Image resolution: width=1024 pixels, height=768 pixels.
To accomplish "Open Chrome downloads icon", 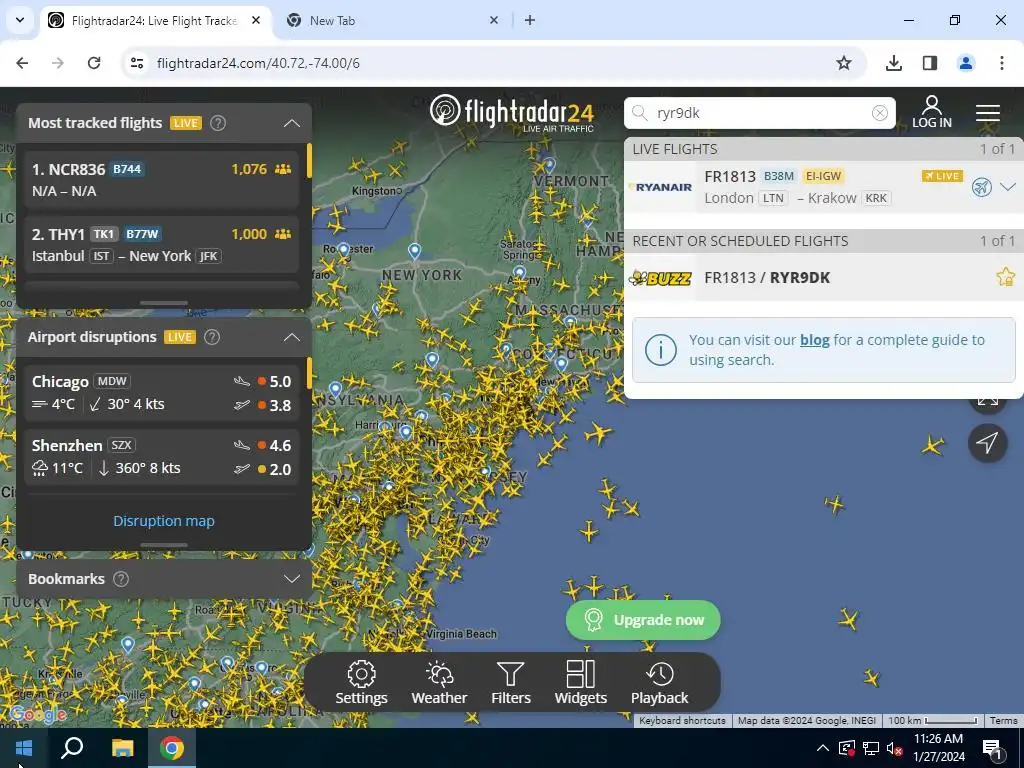I will click(x=893, y=63).
